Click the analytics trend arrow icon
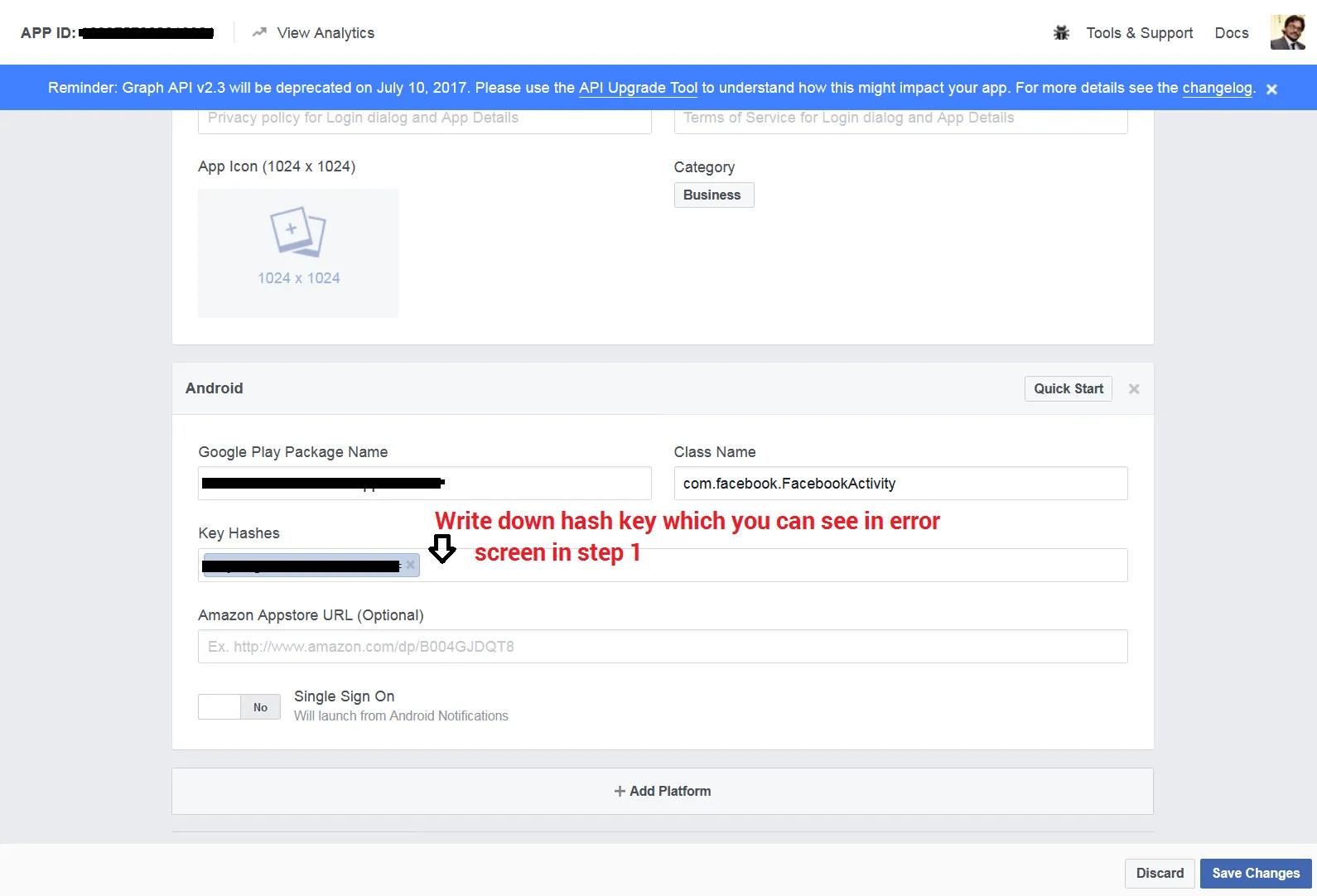The width and height of the screenshot is (1317, 896). [259, 32]
